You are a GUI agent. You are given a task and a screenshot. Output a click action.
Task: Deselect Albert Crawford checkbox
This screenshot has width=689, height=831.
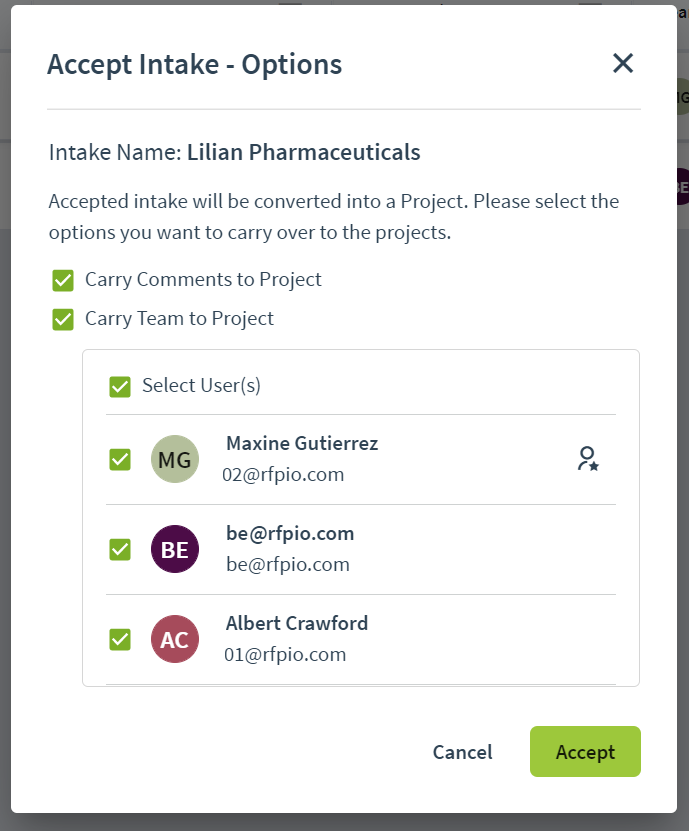click(x=120, y=640)
